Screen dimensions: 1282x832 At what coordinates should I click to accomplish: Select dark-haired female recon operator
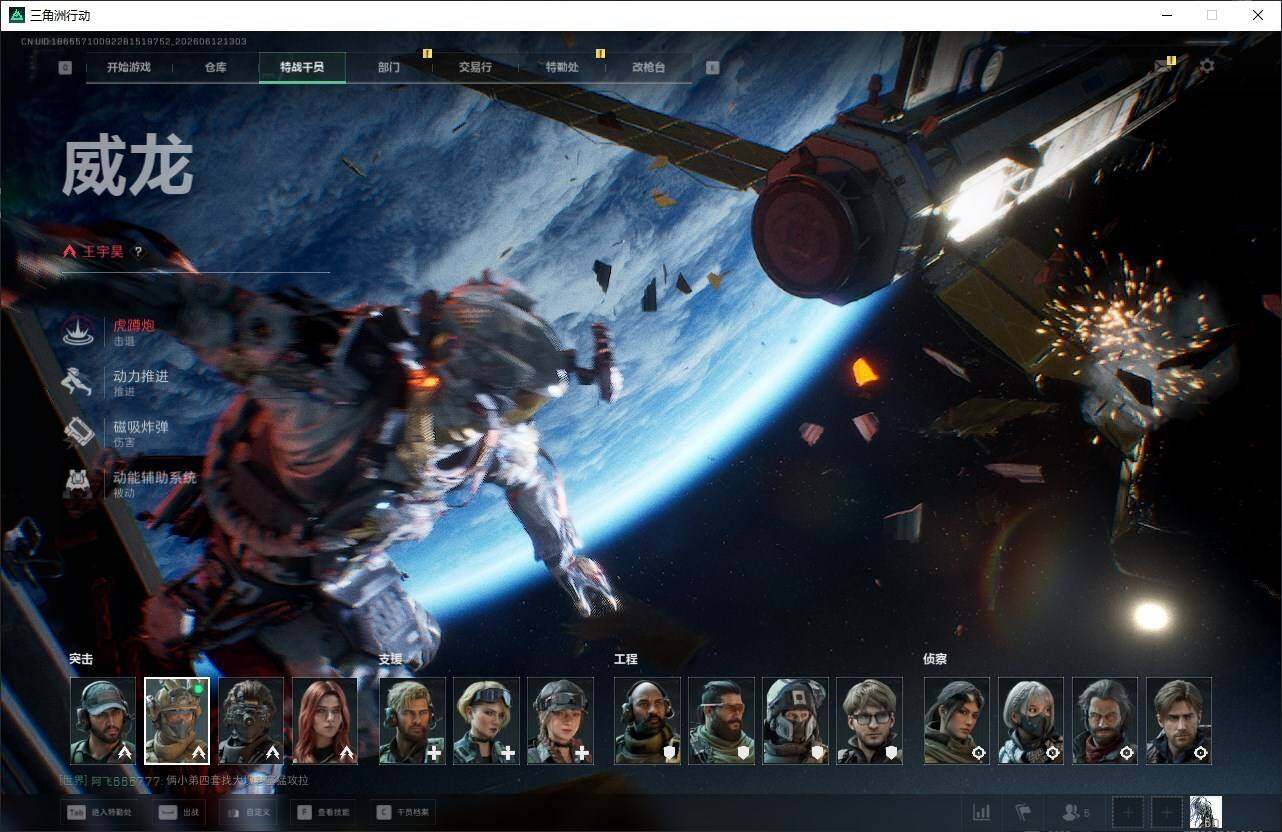pyautogui.click(x=957, y=721)
